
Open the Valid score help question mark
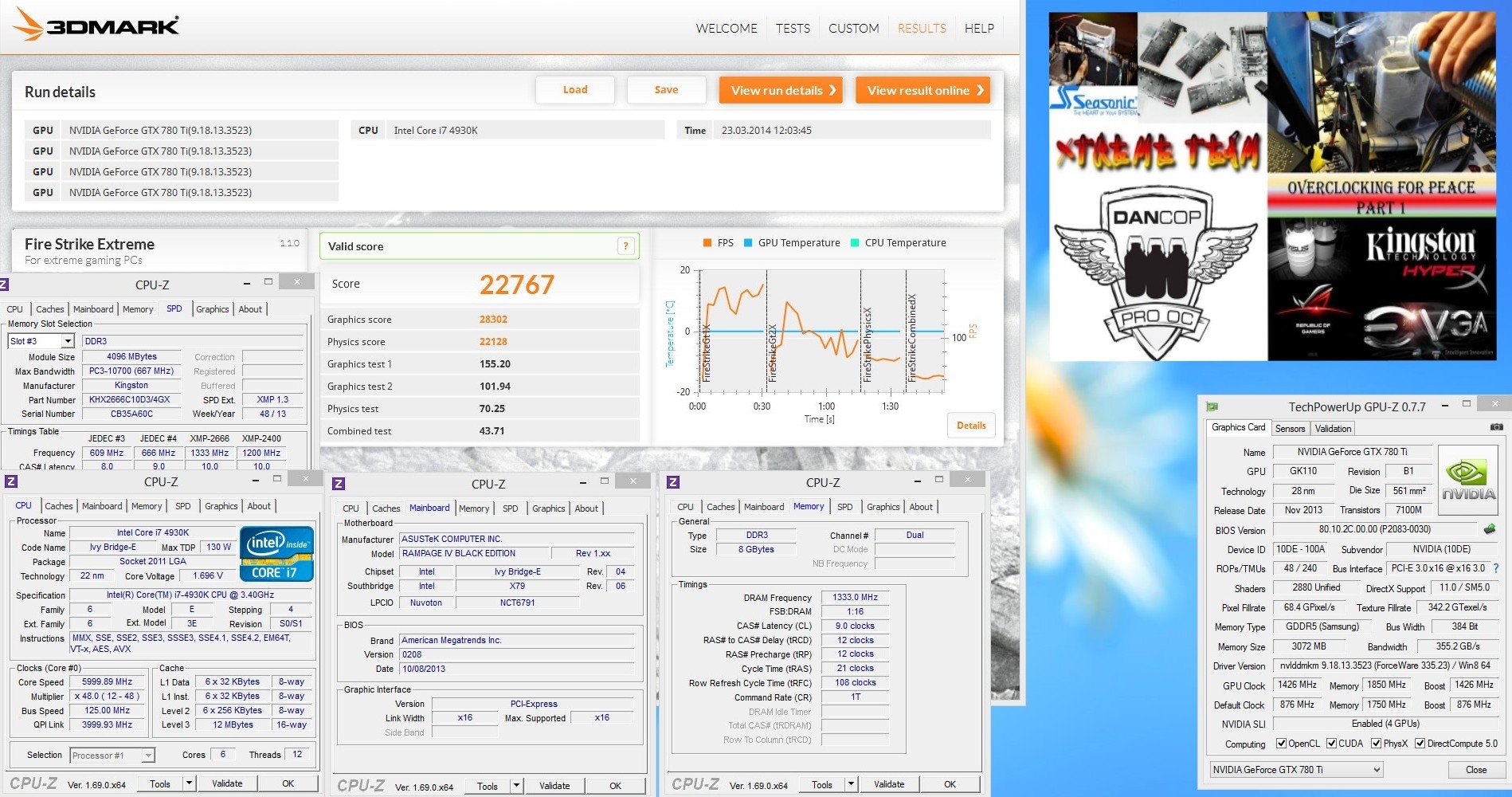click(626, 246)
